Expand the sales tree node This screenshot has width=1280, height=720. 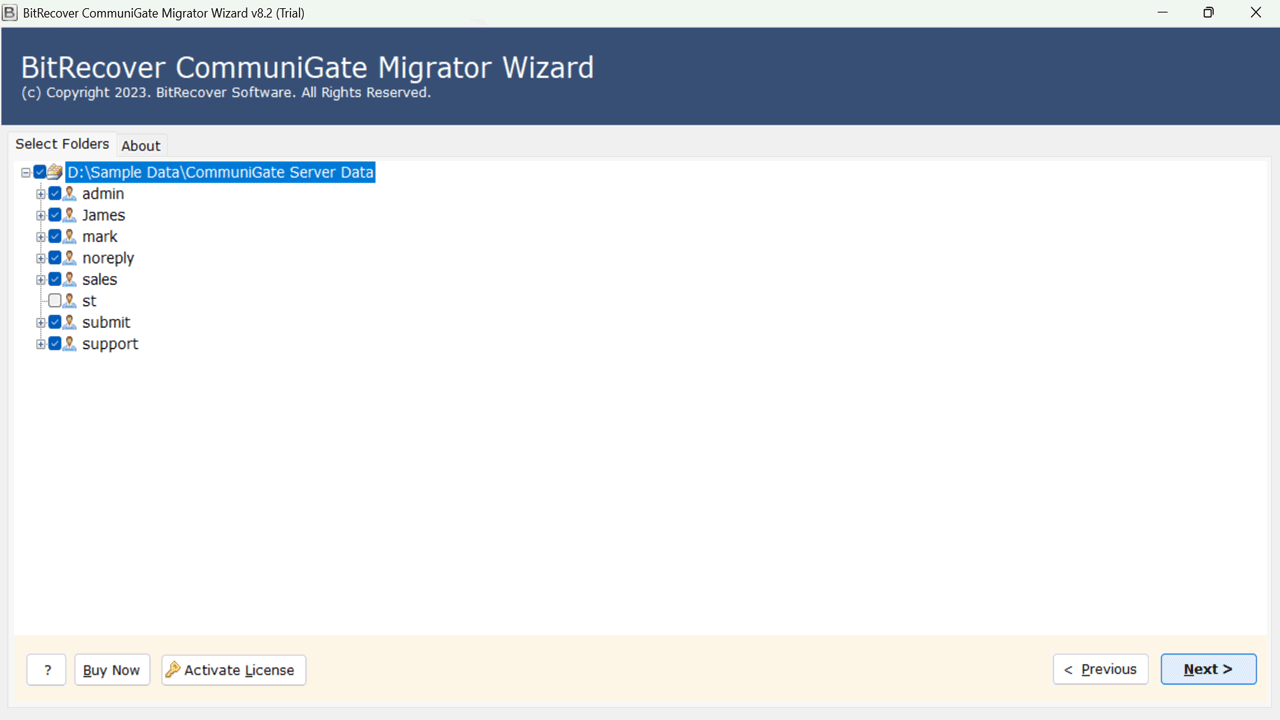tap(41, 280)
